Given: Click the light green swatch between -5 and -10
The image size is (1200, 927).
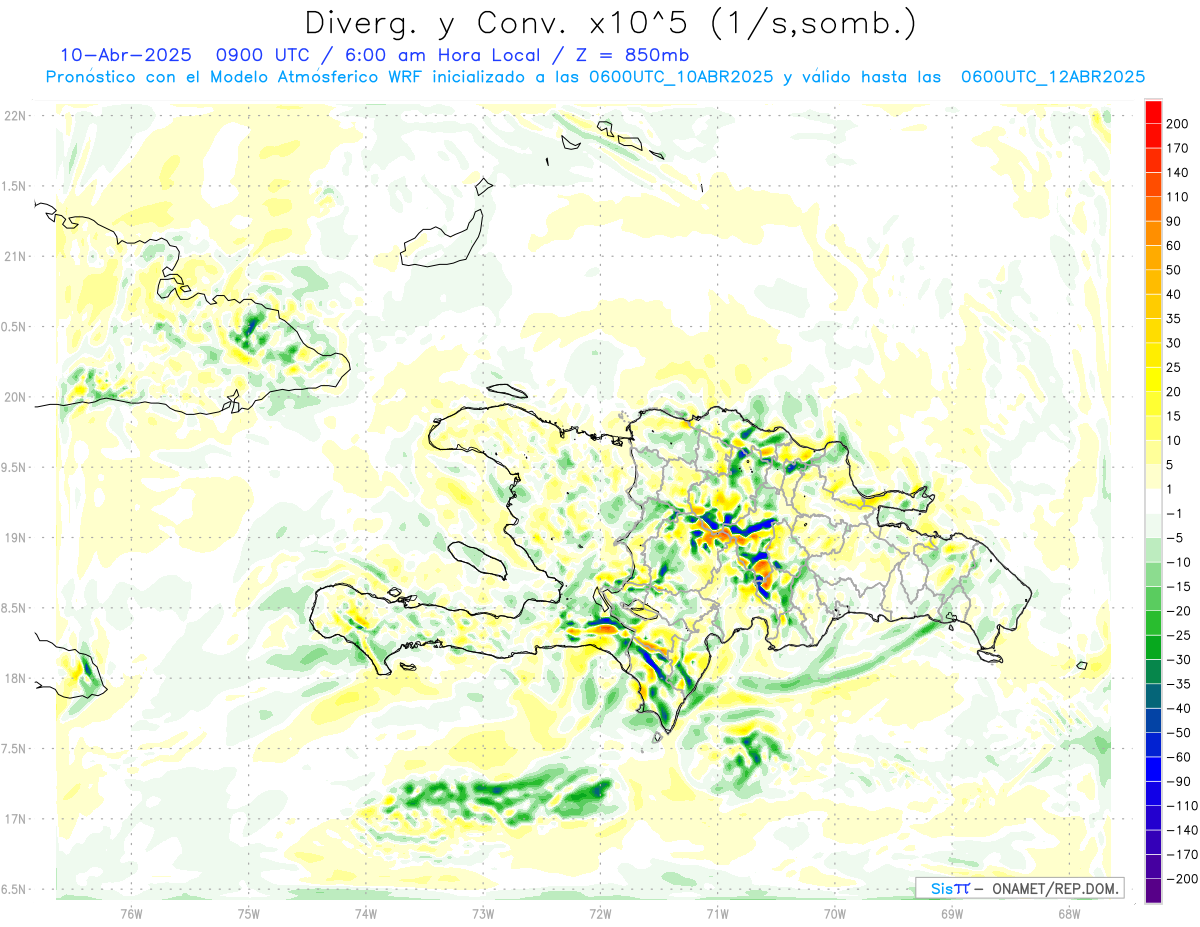Looking at the screenshot, I should [x=1154, y=550].
